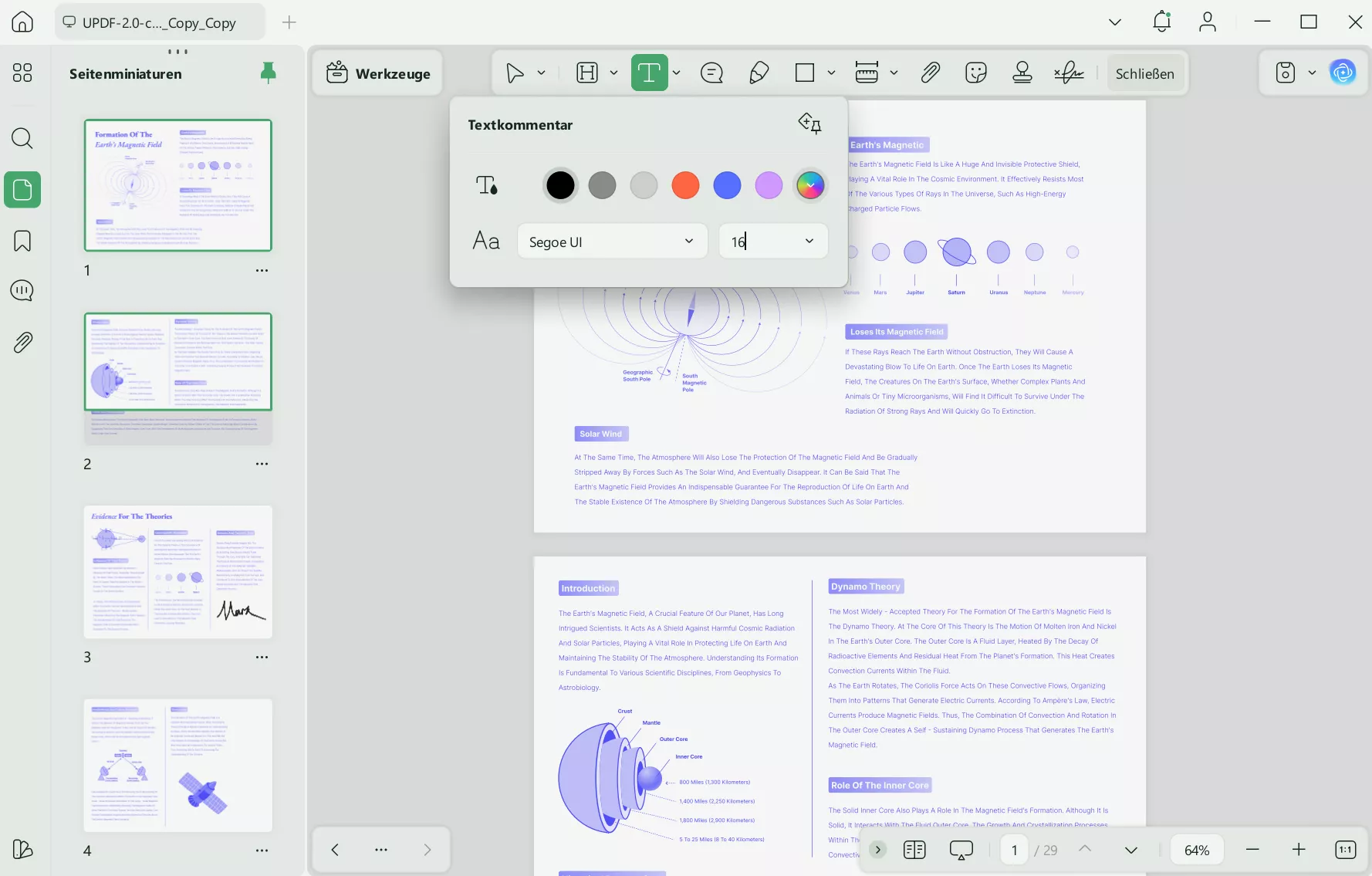Open options menu for page 2 thumbnail

[x=262, y=464]
